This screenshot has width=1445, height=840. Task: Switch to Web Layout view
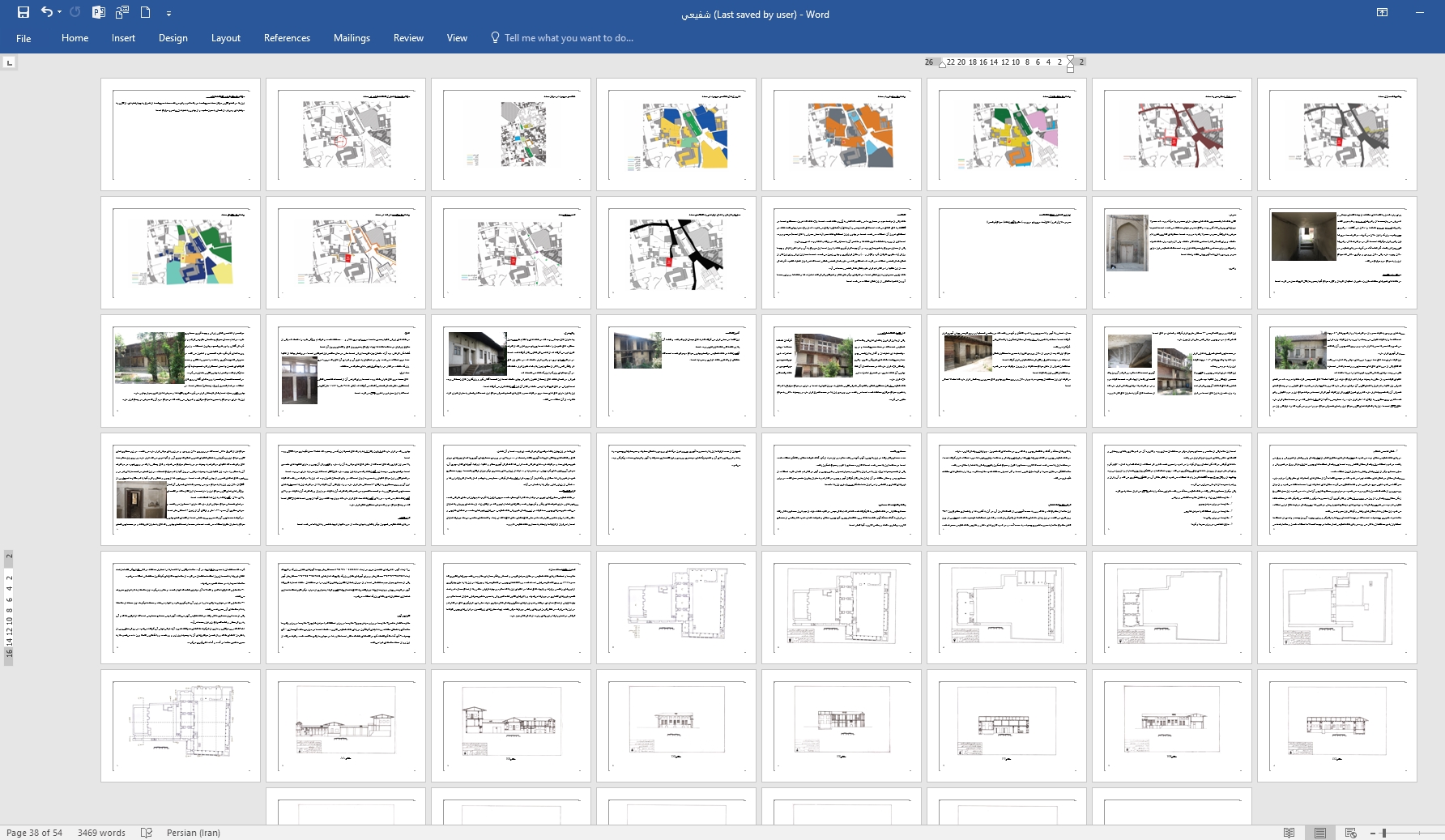(1350, 833)
